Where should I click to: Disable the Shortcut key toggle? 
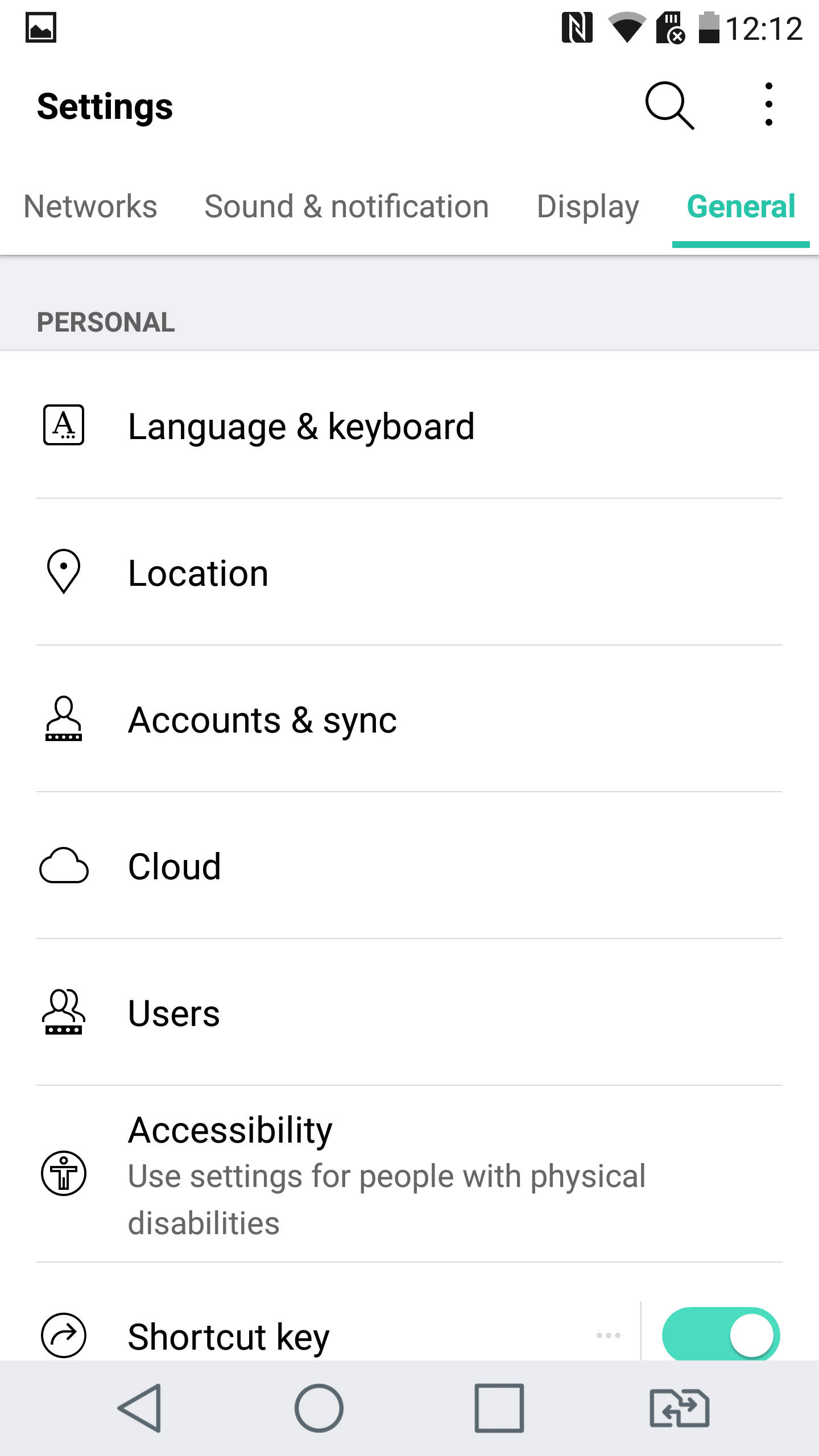coord(721,1334)
